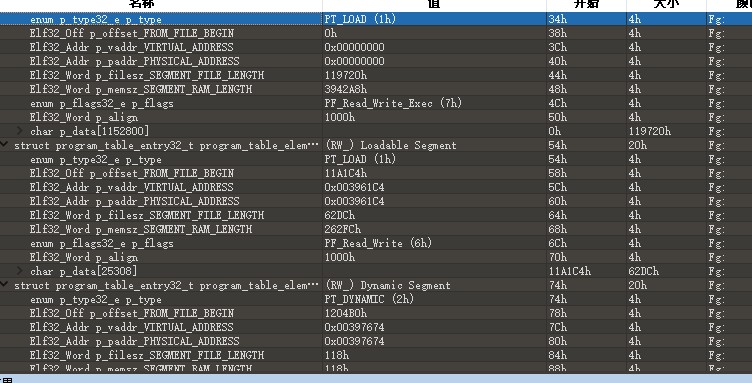Click the size cell 119720h of p_data[1152800]
The width and height of the screenshot is (752, 383).
649,131
